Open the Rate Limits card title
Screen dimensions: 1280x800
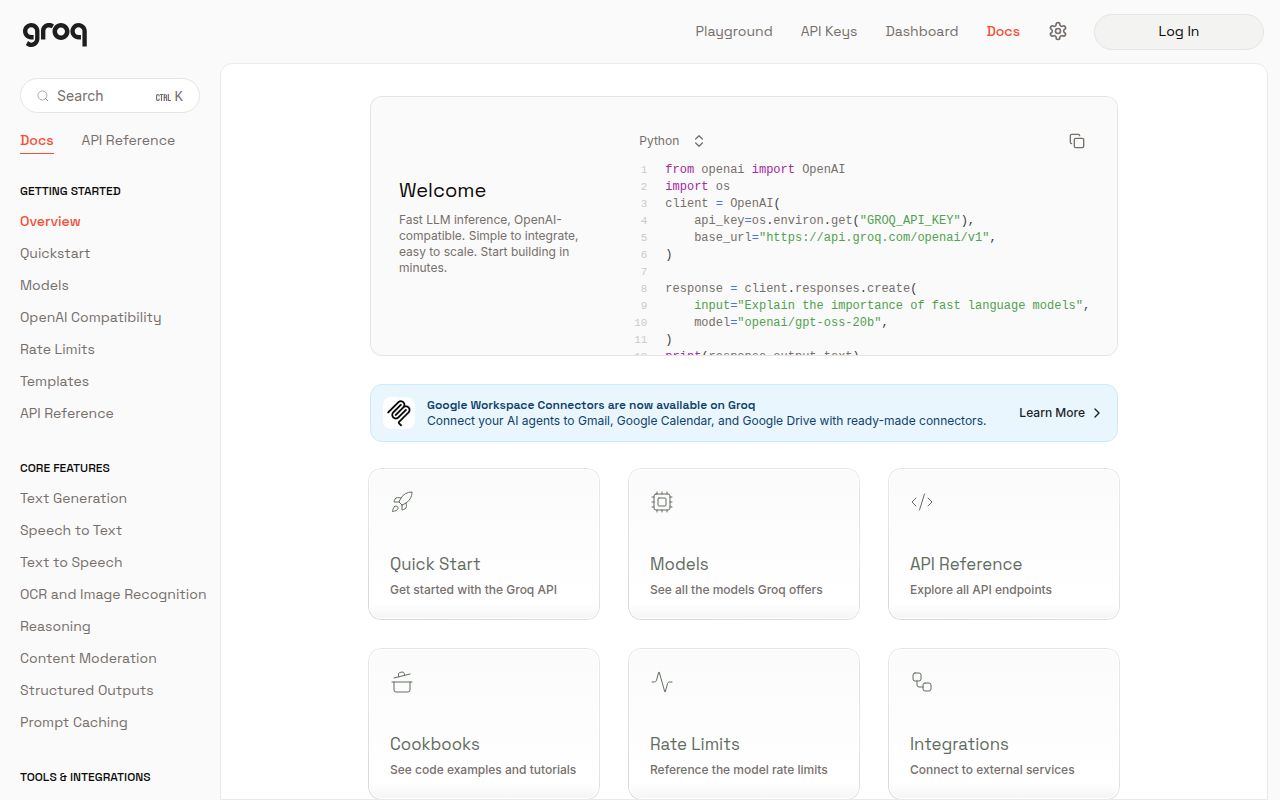coord(695,744)
